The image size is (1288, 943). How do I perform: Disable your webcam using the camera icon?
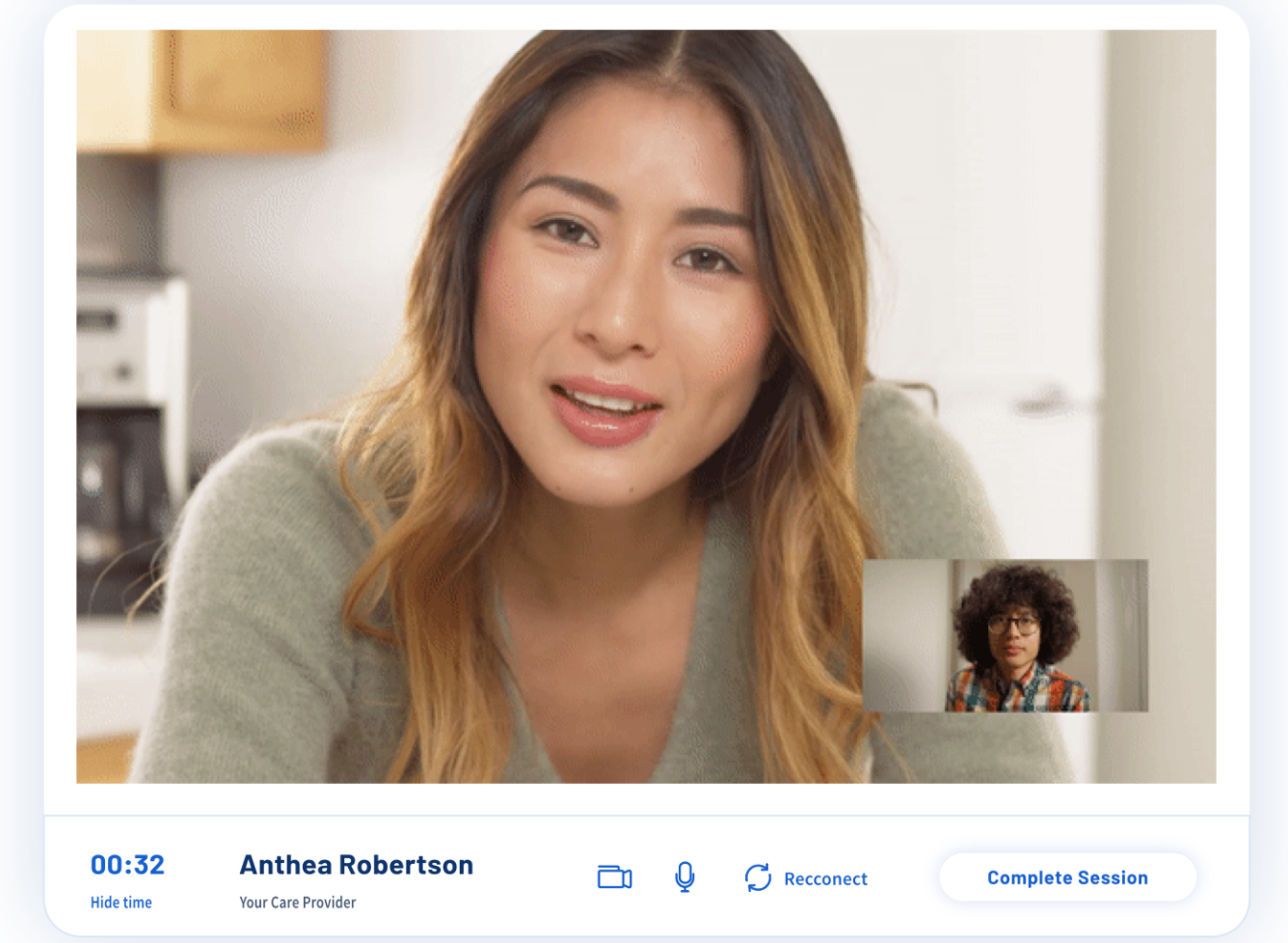tap(614, 877)
